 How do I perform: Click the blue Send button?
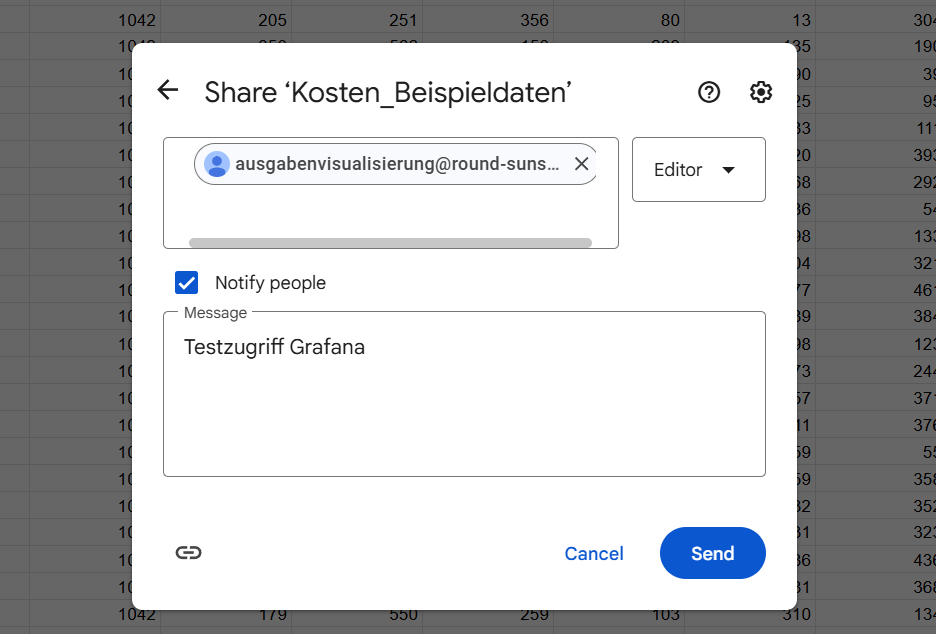[x=712, y=553]
